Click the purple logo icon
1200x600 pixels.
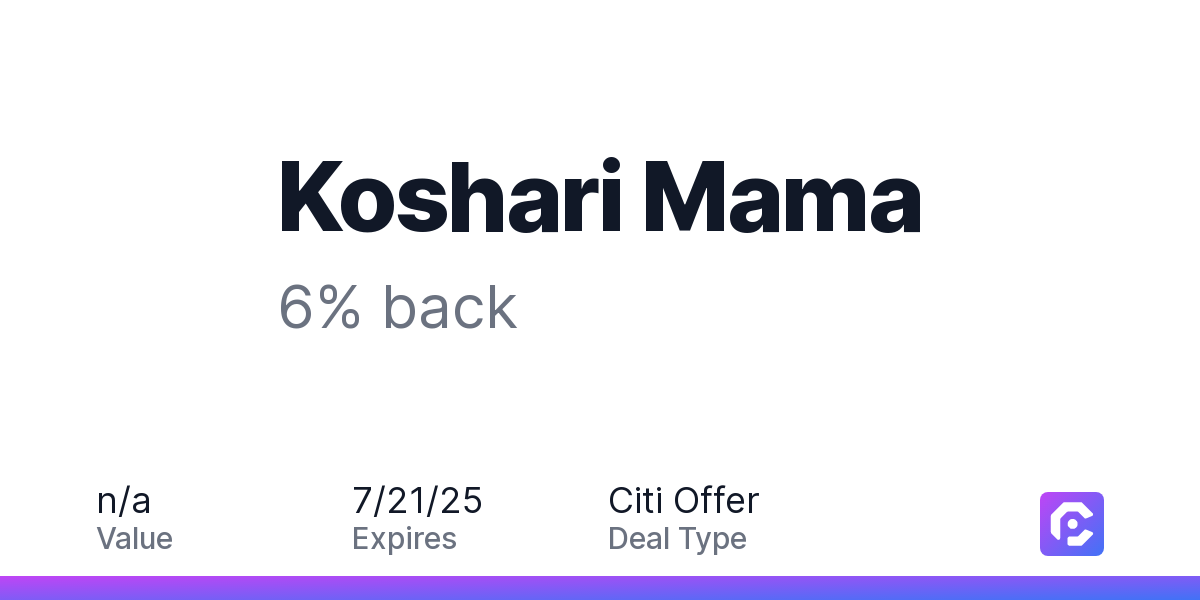[x=1072, y=524]
